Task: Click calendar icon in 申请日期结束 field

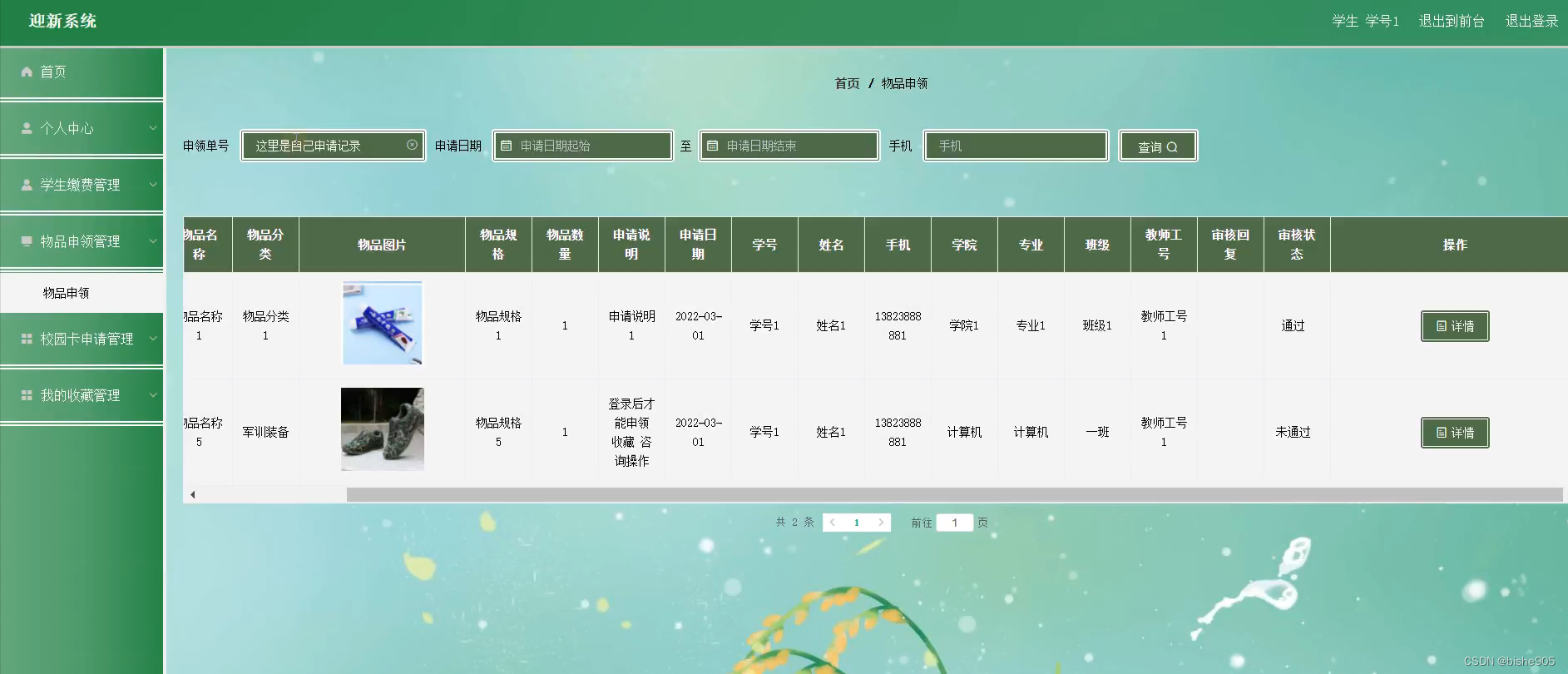Action: [712, 146]
